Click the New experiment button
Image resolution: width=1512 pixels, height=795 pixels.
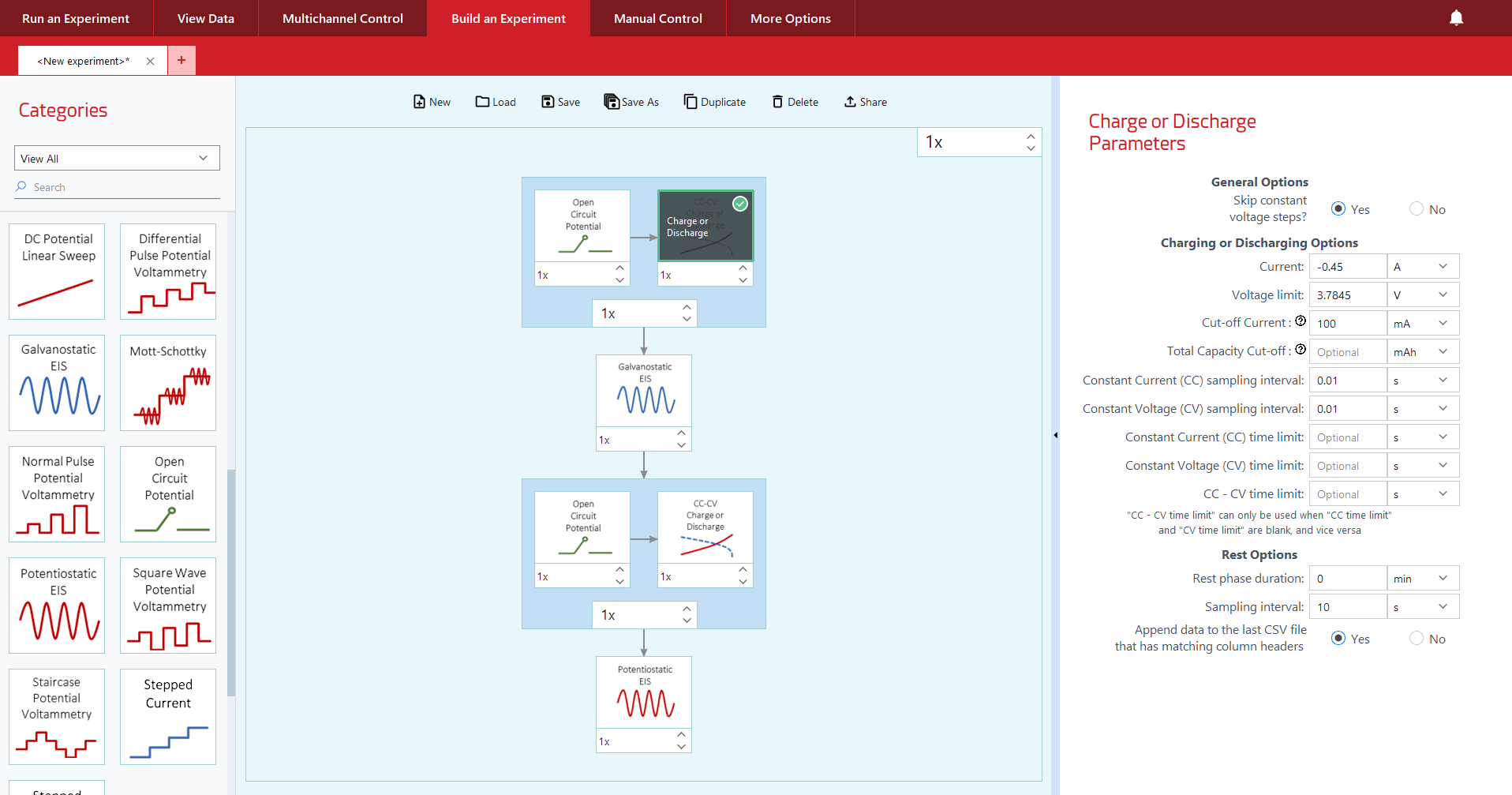[432, 102]
